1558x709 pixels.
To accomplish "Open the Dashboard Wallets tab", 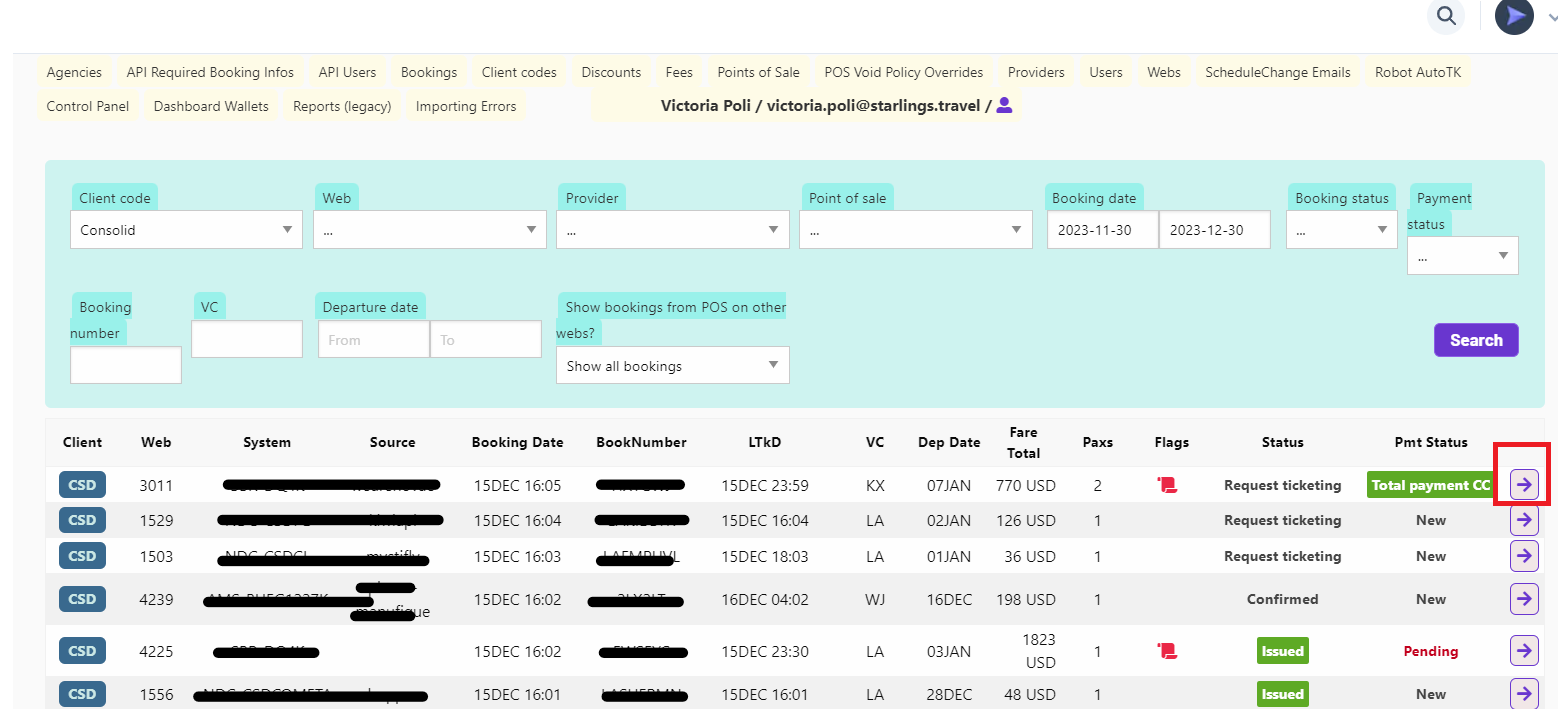I will pos(211,106).
